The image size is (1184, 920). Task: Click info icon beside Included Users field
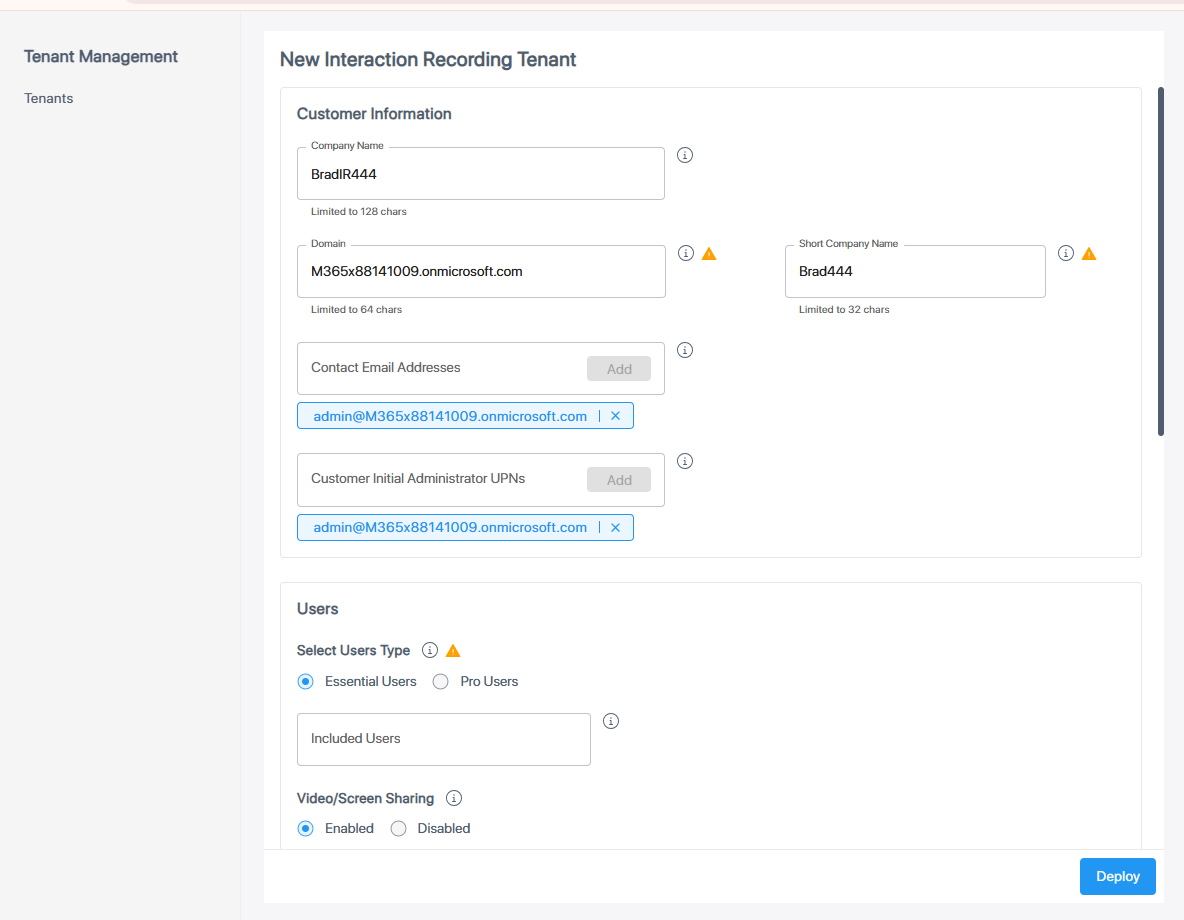tap(611, 721)
